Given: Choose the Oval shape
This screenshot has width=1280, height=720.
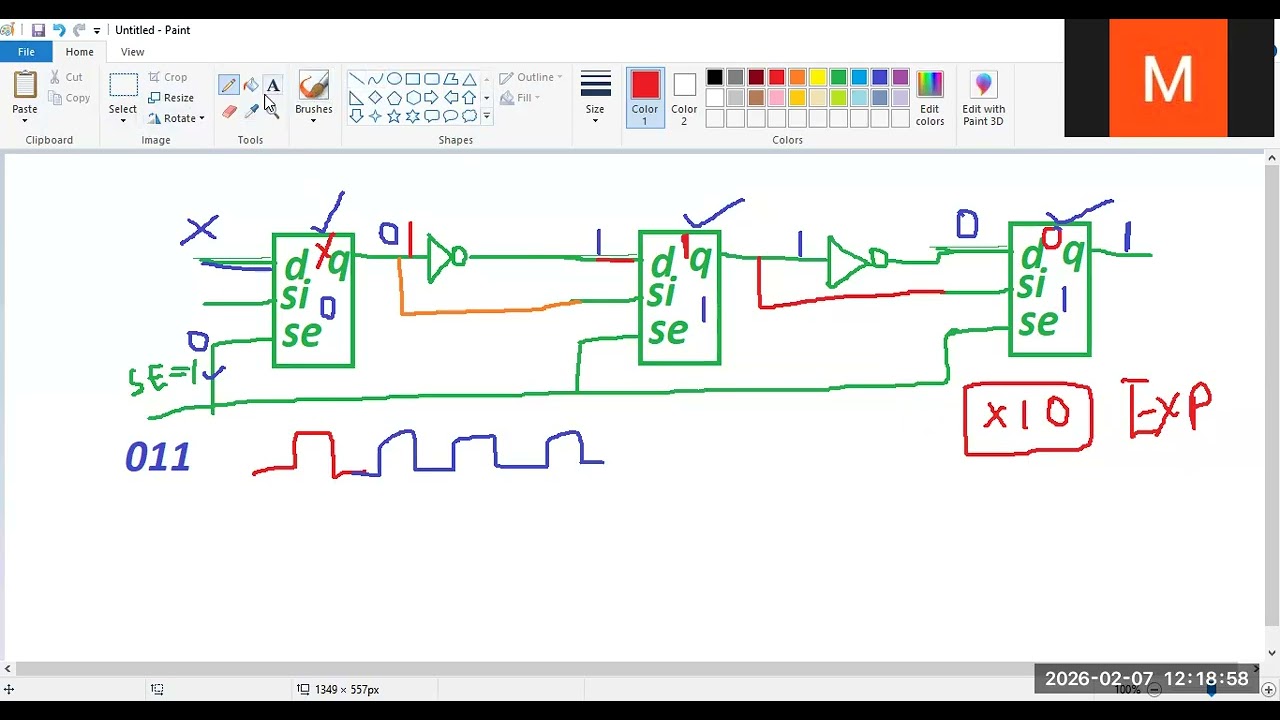Looking at the screenshot, I should 394,79.
